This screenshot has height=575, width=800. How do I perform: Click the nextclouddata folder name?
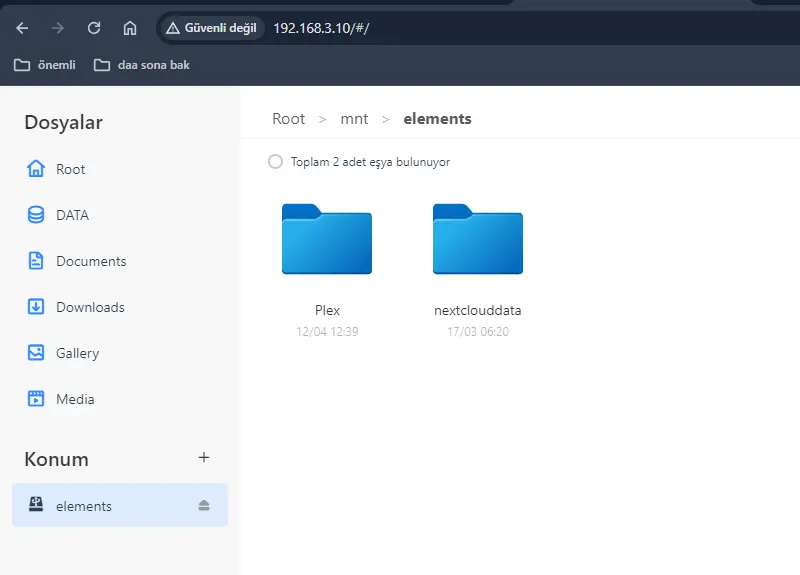pyautogui.click(x=478, y=310)
